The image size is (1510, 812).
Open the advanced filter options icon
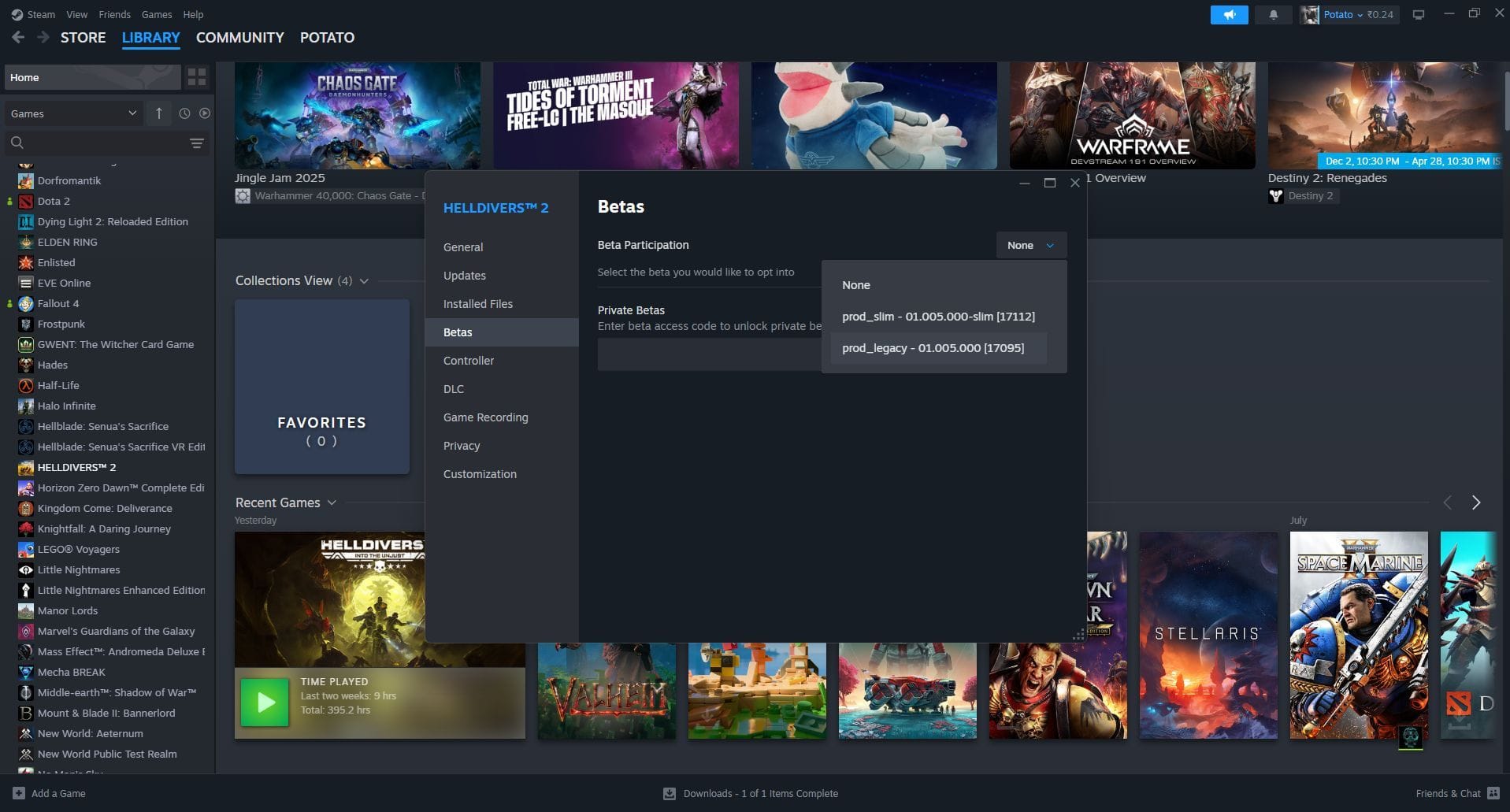[195, 143]
